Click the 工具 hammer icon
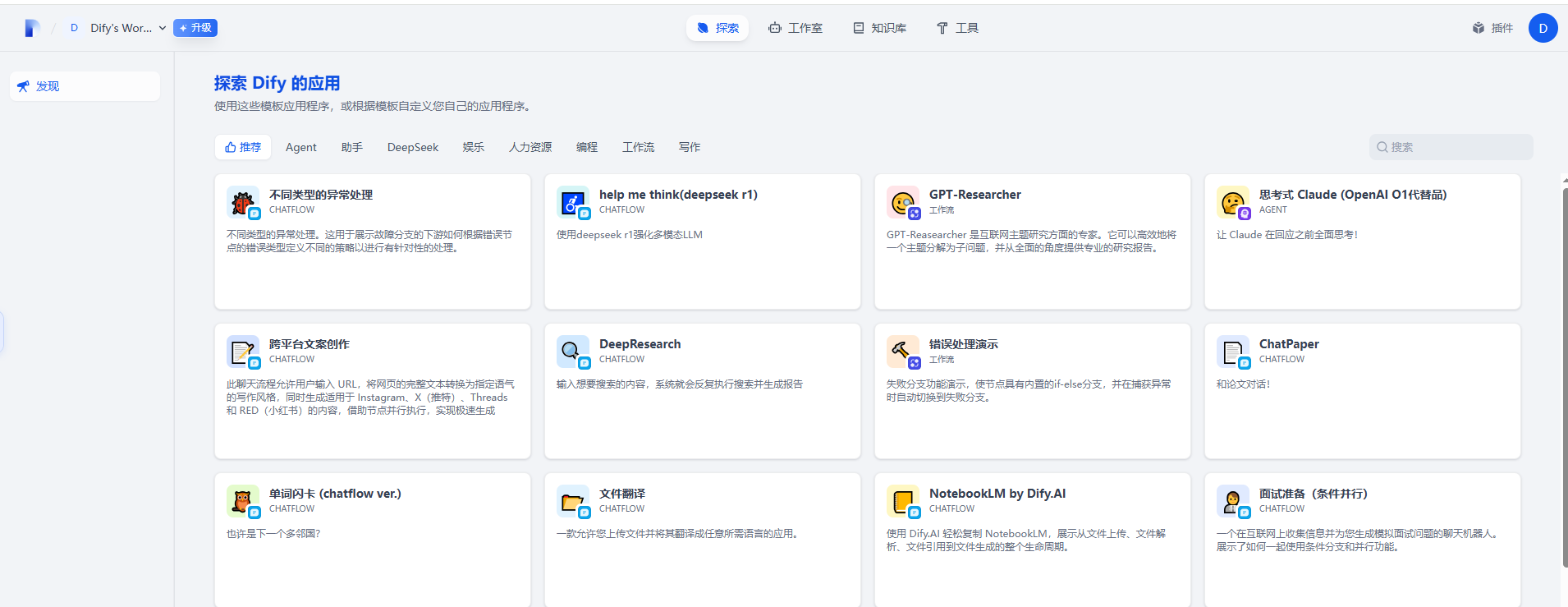The image size is (1568, 607). [942, 28]
